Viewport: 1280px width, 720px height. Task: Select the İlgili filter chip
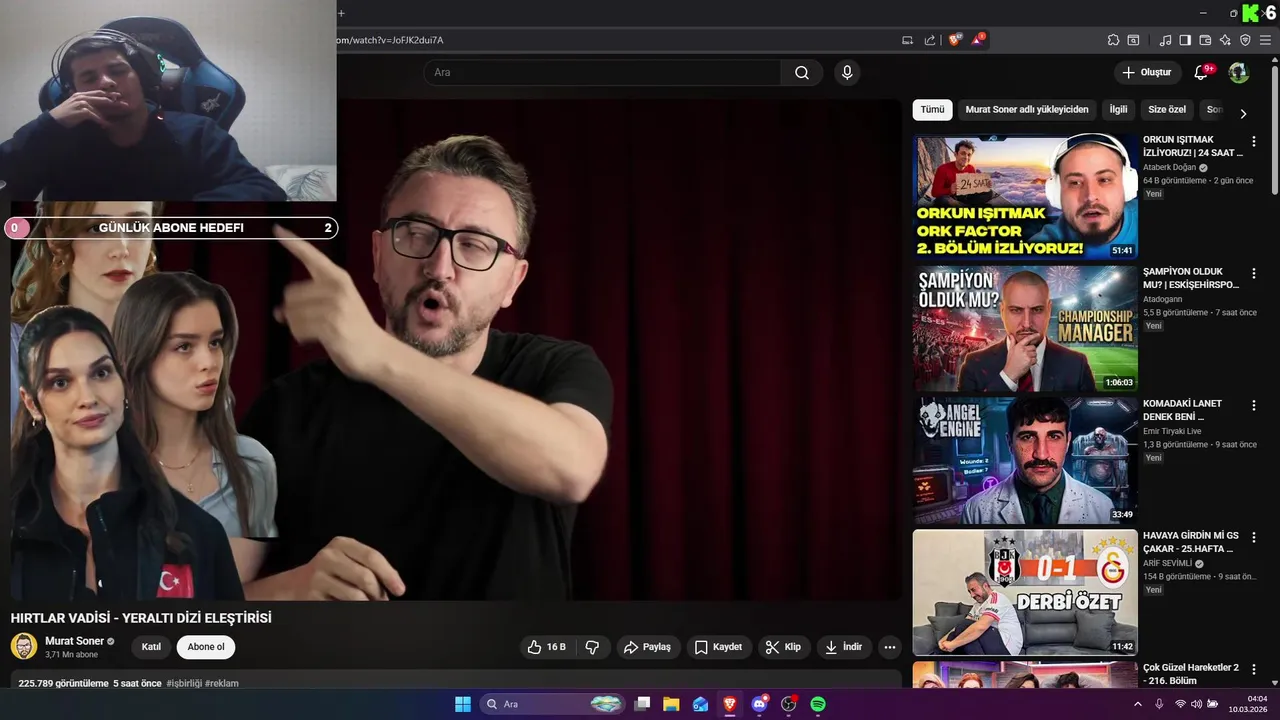(1118, 110)
